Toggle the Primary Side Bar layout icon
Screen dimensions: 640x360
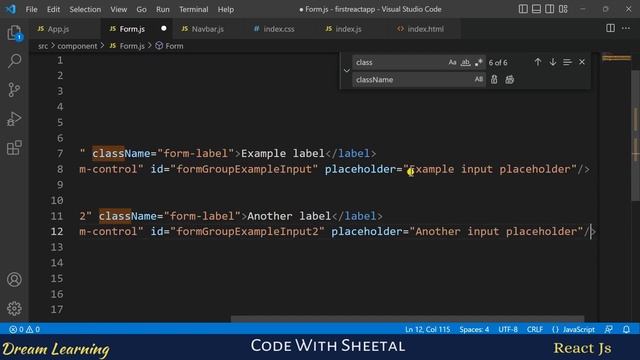523,9
